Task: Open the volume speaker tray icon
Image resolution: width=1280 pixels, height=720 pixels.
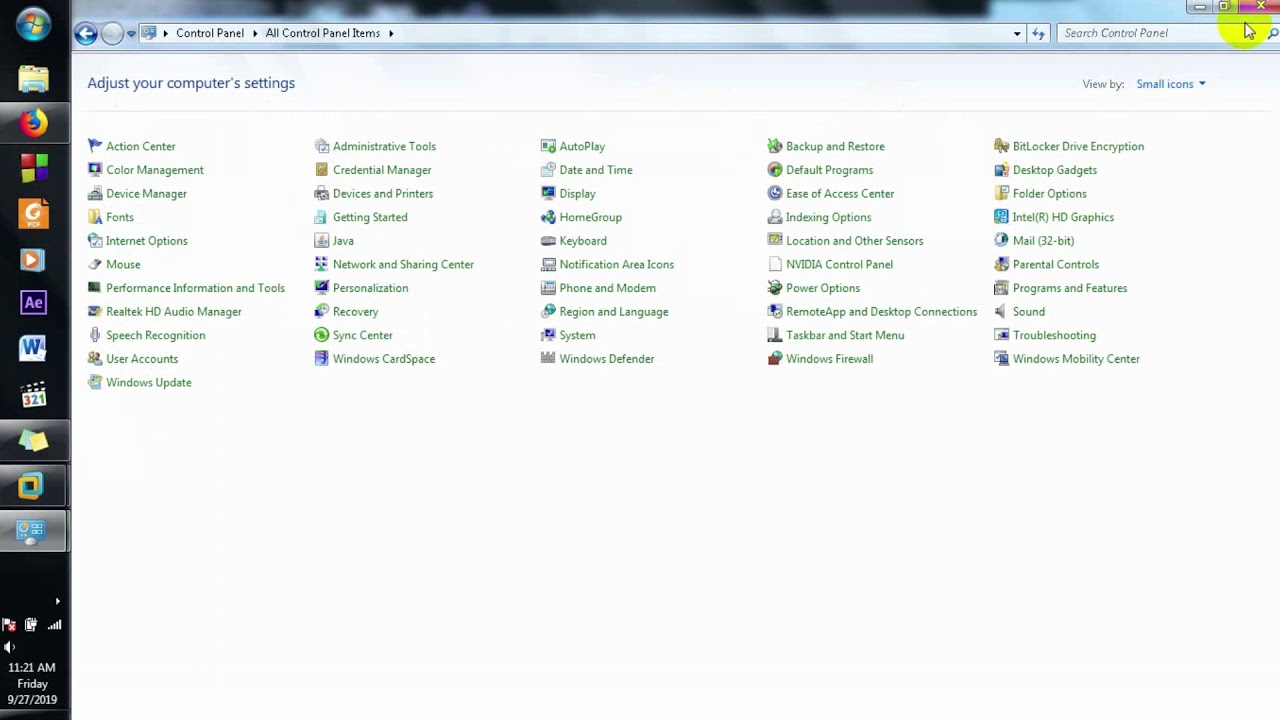Action: point(9,647)
